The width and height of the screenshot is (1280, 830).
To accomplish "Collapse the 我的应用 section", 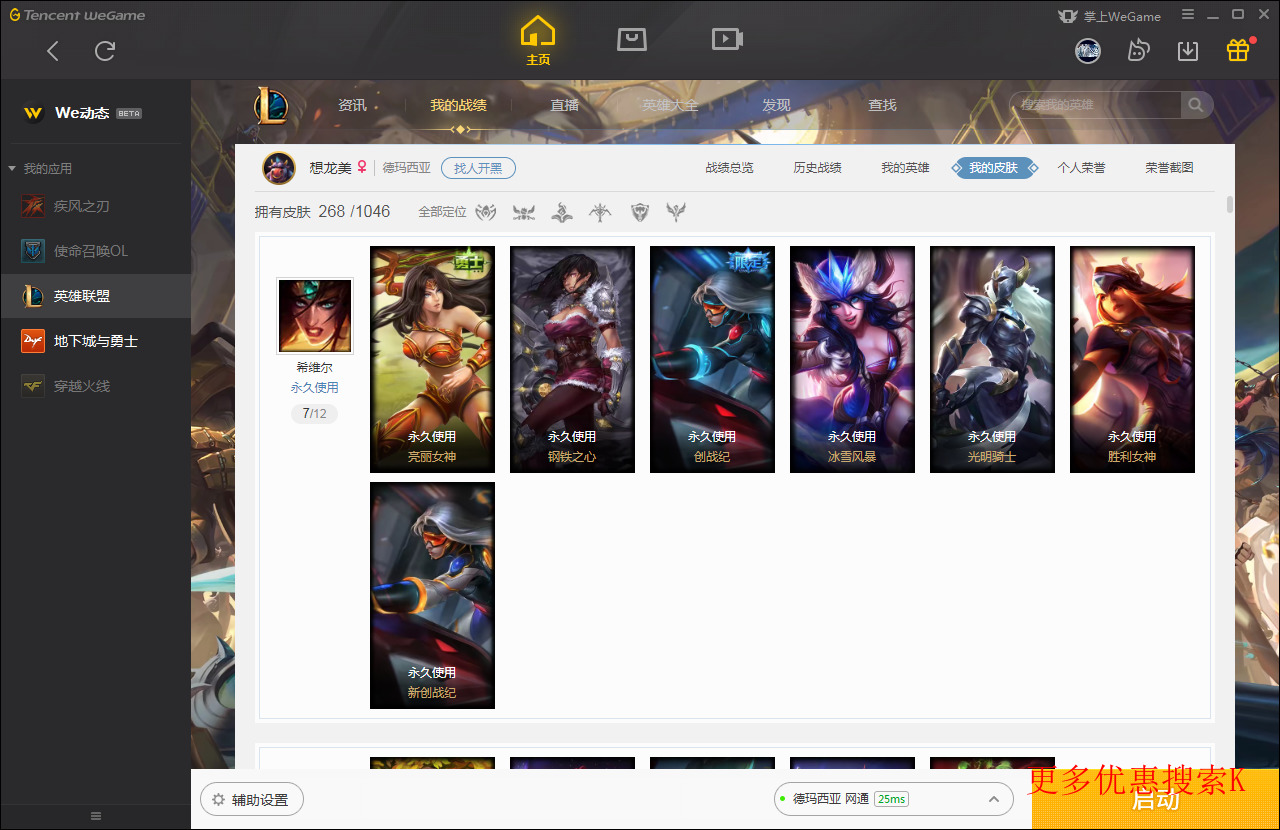I will (x=41, y=169).
